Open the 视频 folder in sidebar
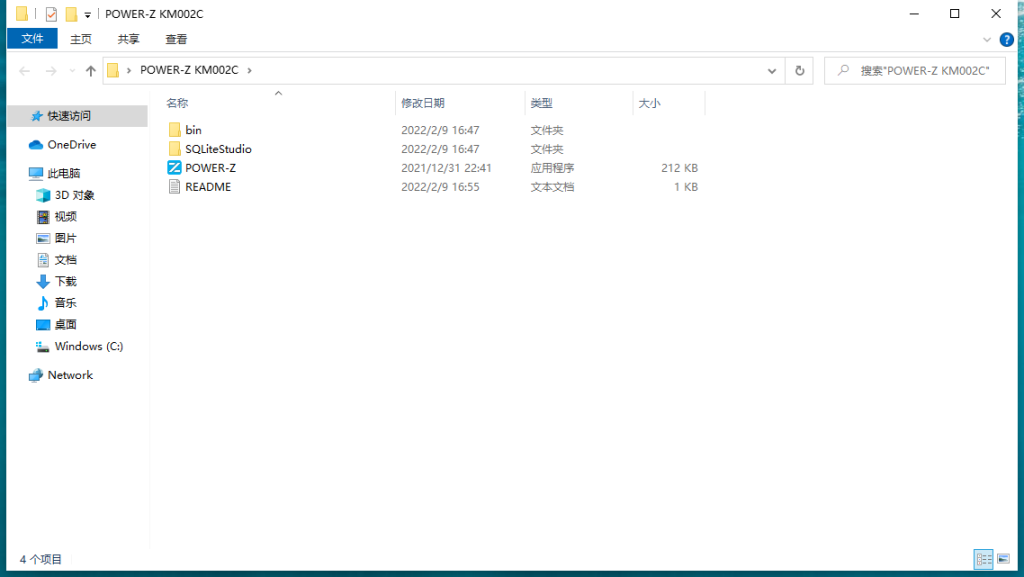 coord(57,217)
